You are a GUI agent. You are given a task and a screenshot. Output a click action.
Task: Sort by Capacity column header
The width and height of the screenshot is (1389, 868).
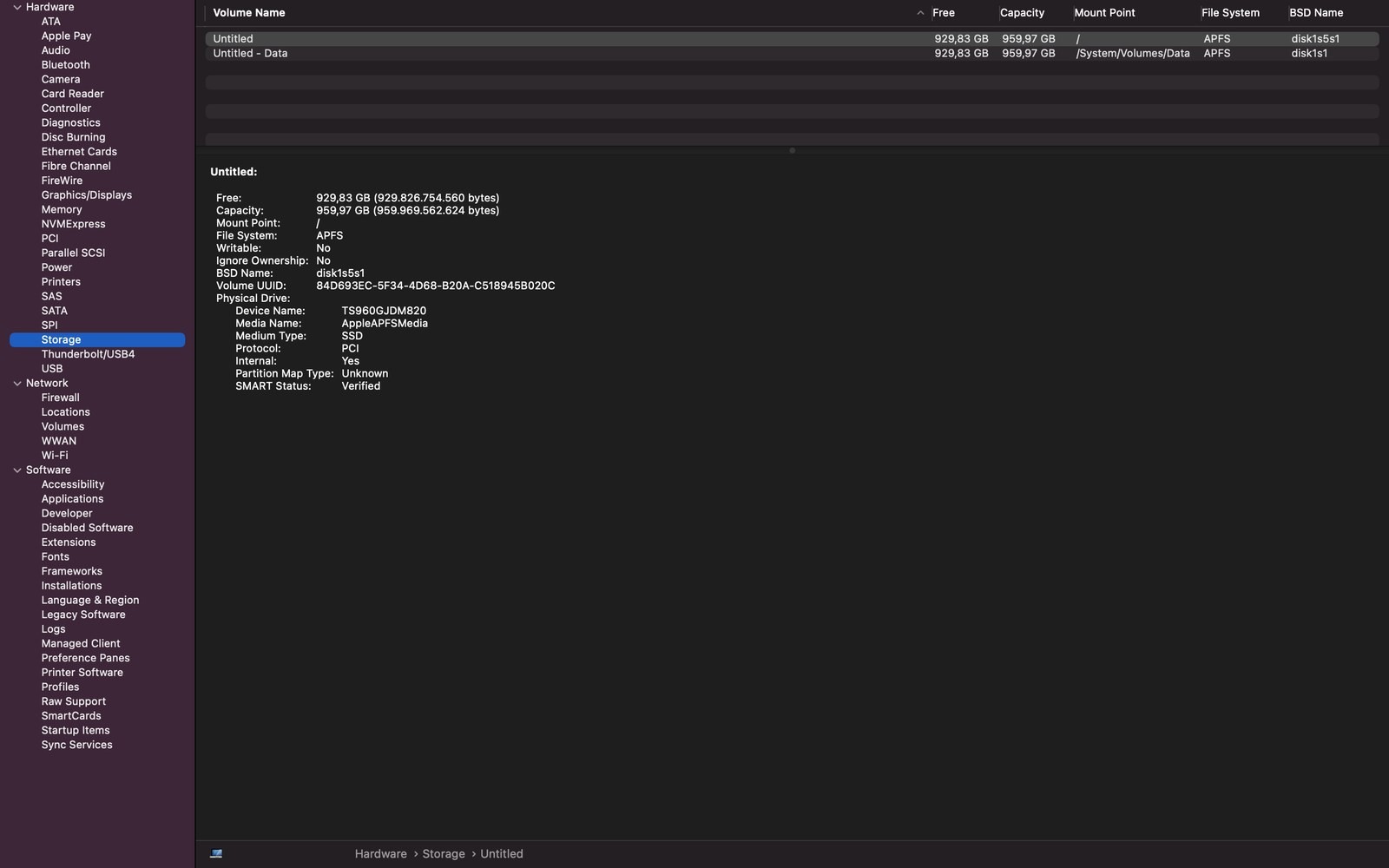(1022, 13)
